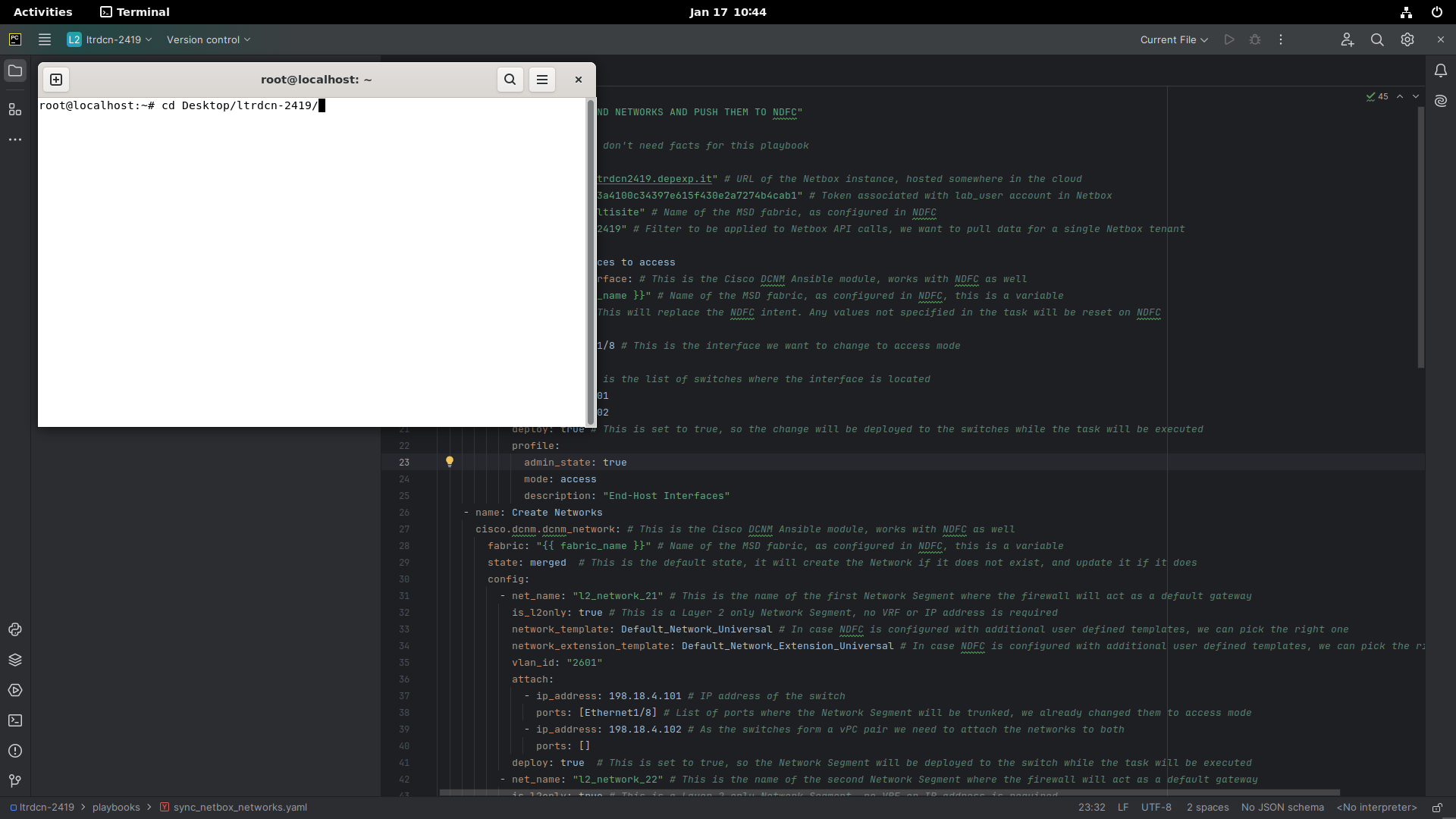
Task: Click the "End-Host Interfaces" description string
Action: click(666, 496)
